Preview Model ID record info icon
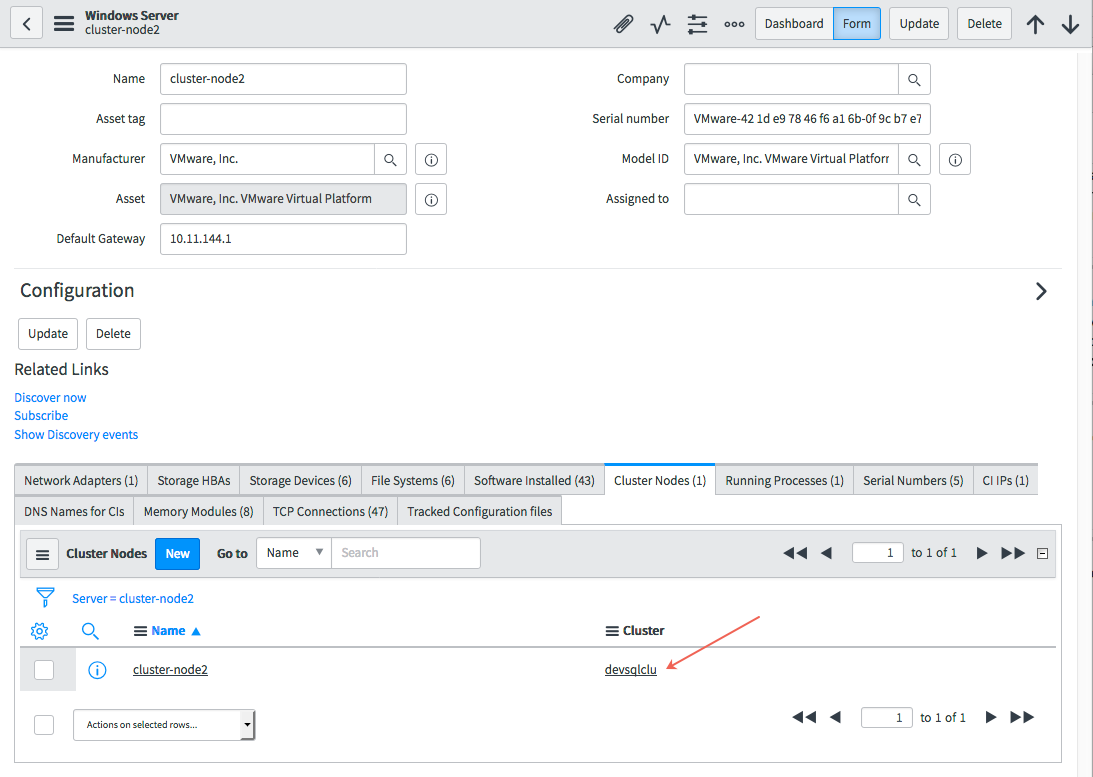This screenshot has width=1093, height=777. point(955,160)
